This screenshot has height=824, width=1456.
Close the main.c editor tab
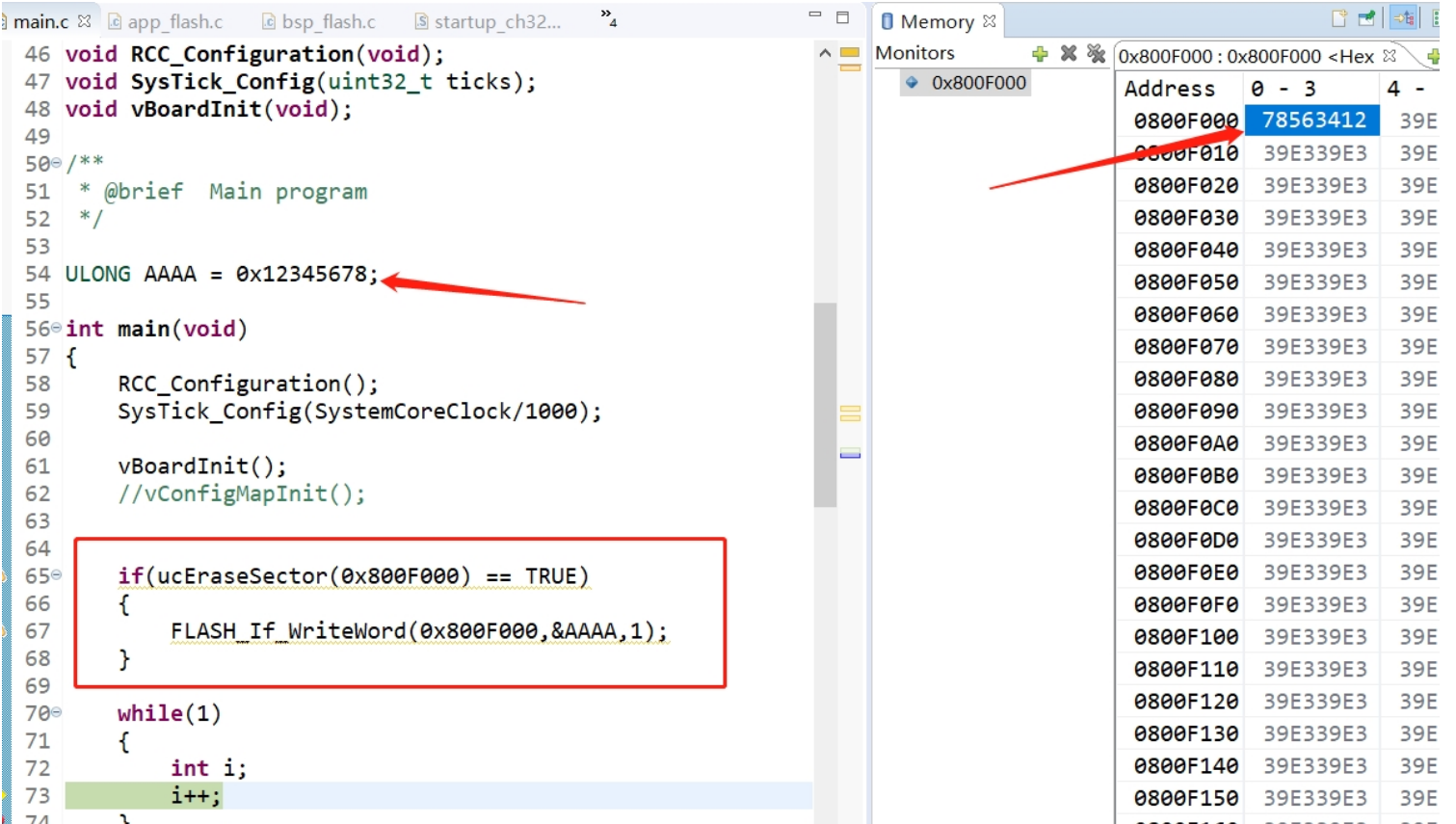[84, 21]
